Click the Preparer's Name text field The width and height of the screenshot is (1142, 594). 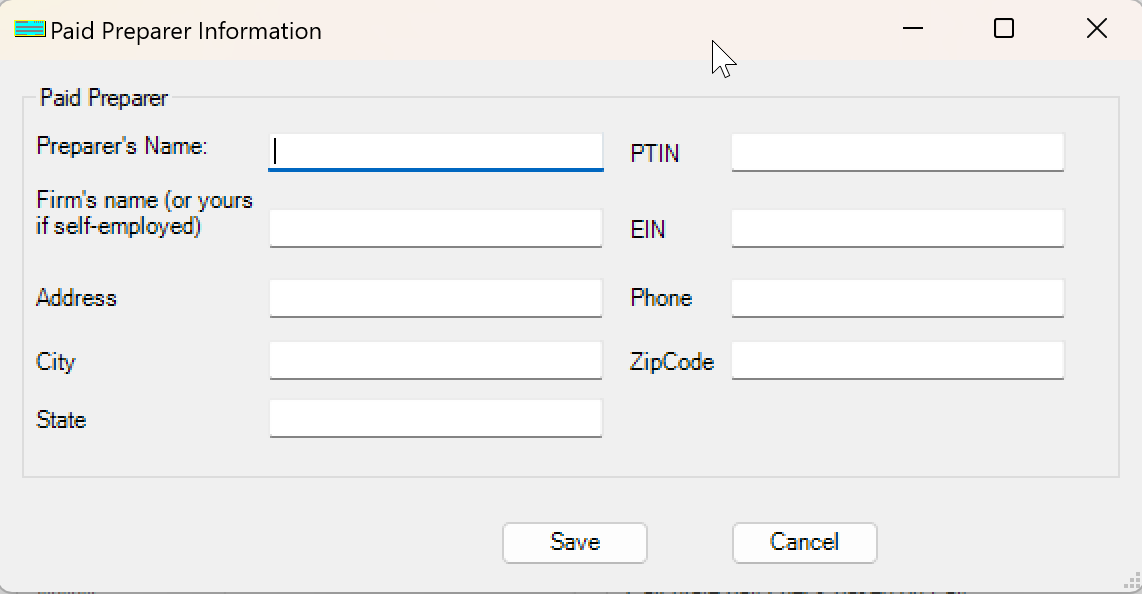(436, 151)
